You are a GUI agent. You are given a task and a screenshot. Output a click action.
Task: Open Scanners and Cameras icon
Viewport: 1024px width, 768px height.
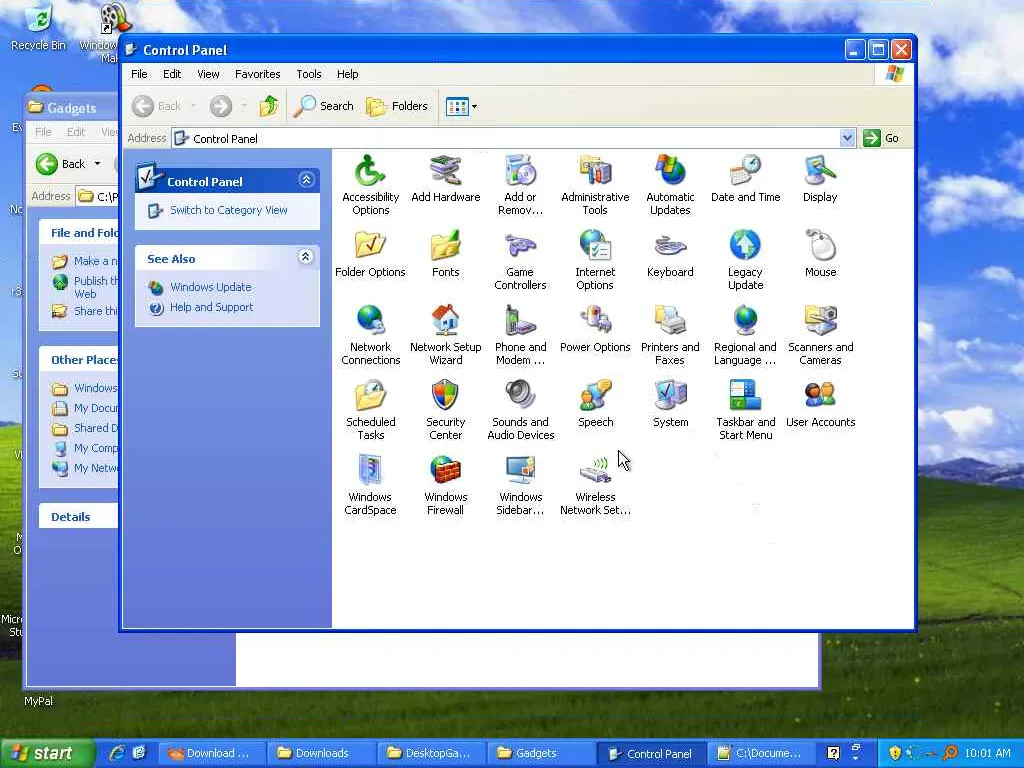[820, 336]
